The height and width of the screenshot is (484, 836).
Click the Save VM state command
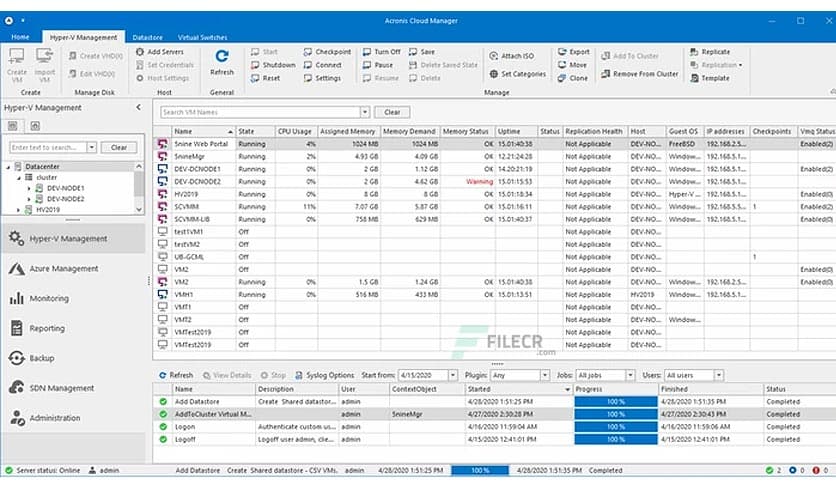(422, 52)
